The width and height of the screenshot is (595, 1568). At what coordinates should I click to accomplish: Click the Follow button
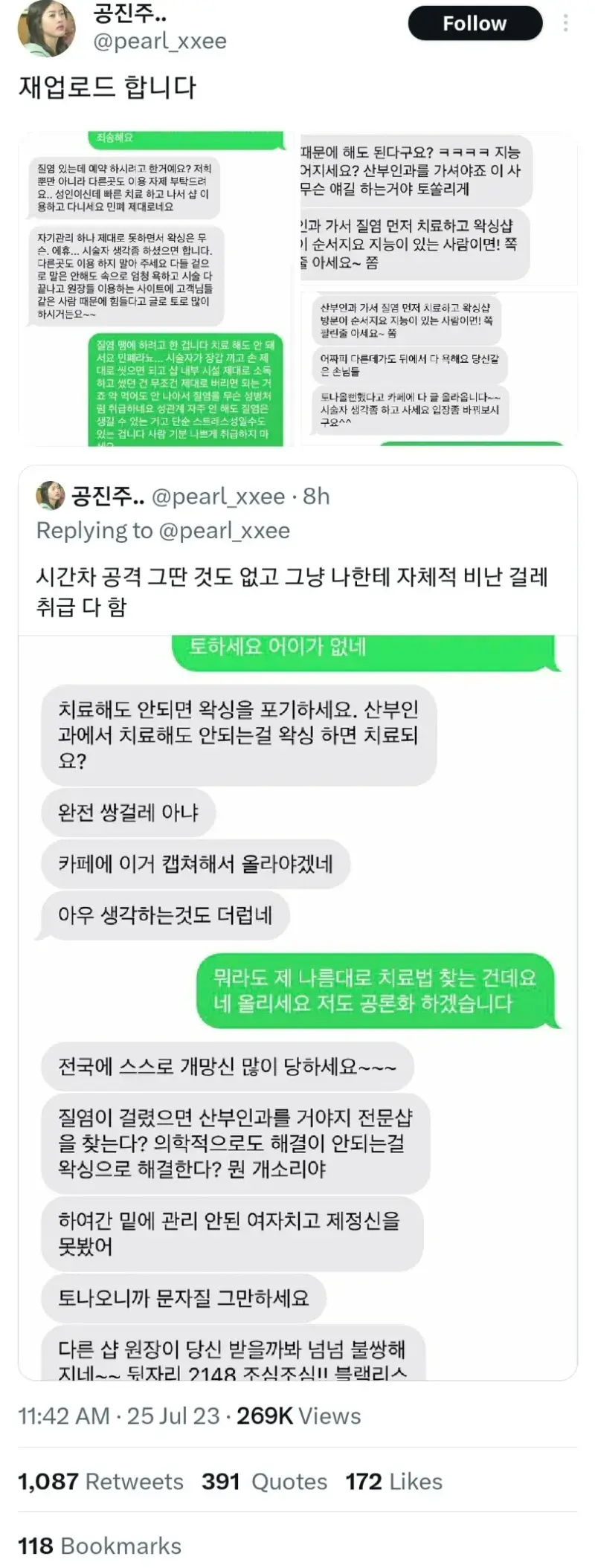(475, 23)
